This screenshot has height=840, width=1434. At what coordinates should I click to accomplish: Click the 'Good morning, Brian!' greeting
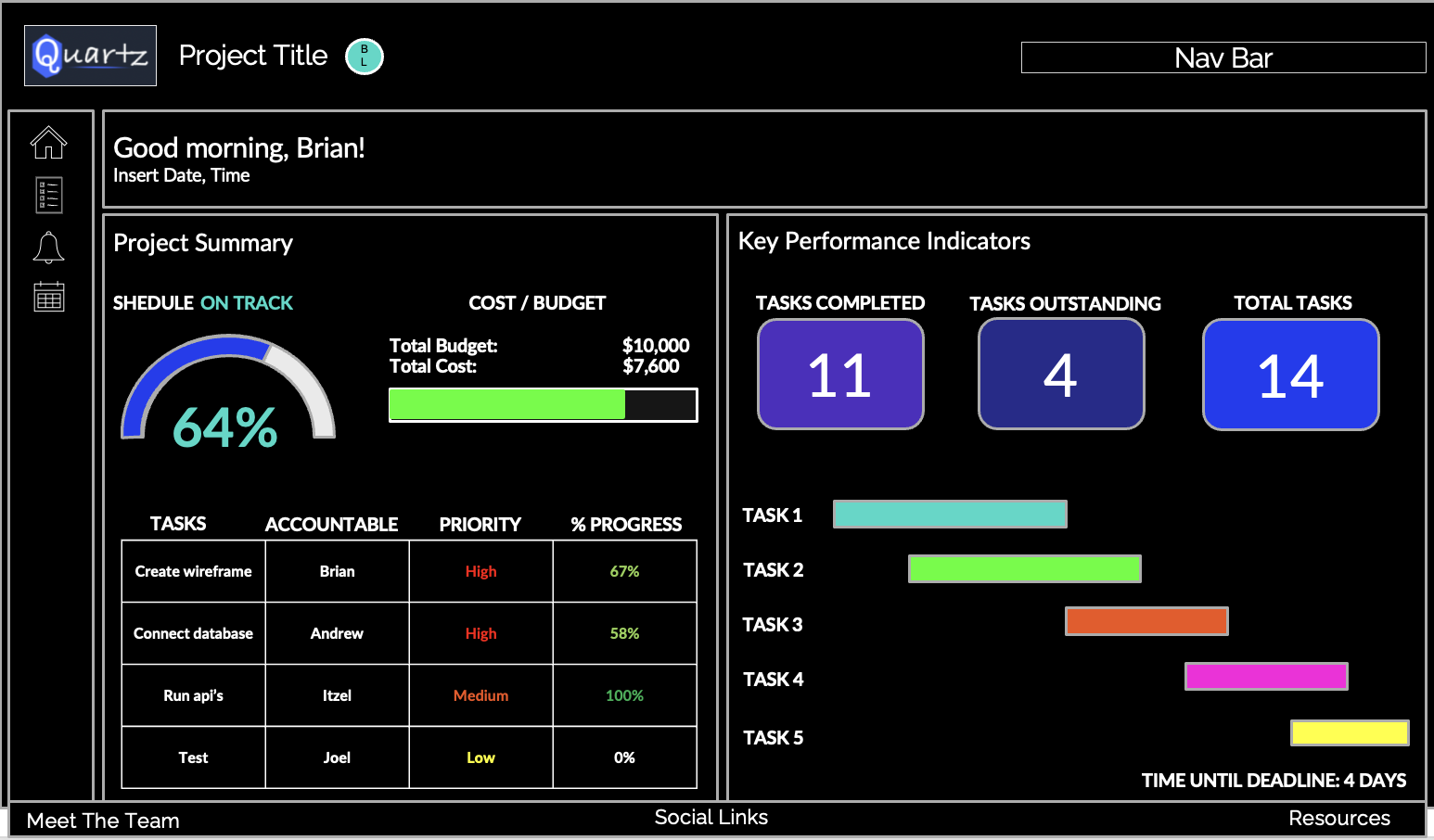tap(238, 148)
